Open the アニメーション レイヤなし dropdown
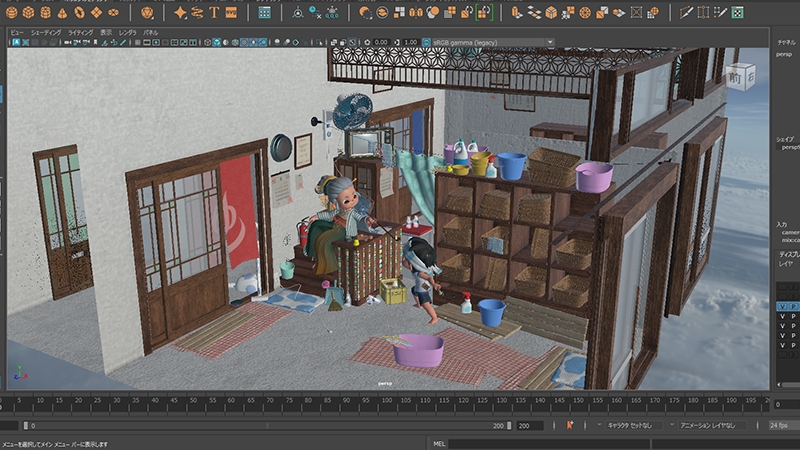This screenshot has width=800, height=450. [711, 425]
